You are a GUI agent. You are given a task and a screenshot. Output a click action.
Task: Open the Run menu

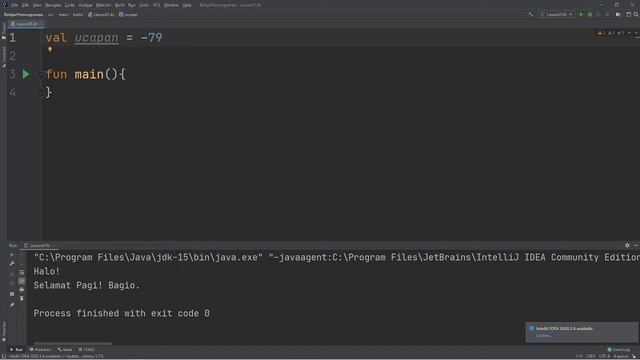click(131, 5)
